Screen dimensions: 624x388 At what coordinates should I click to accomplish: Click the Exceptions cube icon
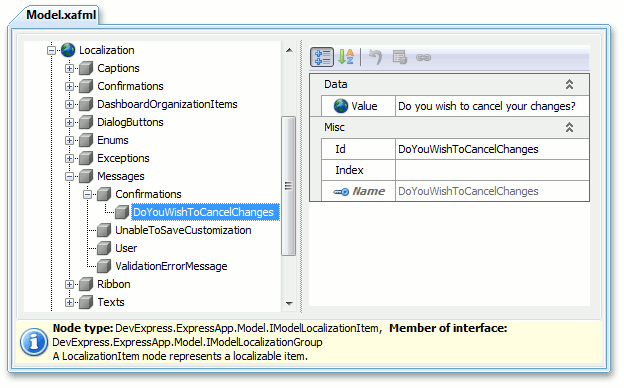pyautogui.click(x=86, y=158)
